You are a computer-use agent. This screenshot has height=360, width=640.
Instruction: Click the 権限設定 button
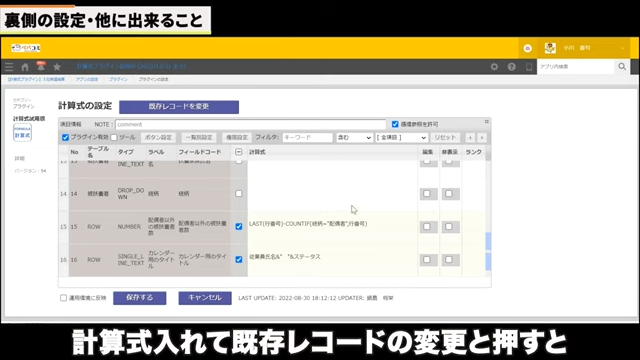point(237,138)
